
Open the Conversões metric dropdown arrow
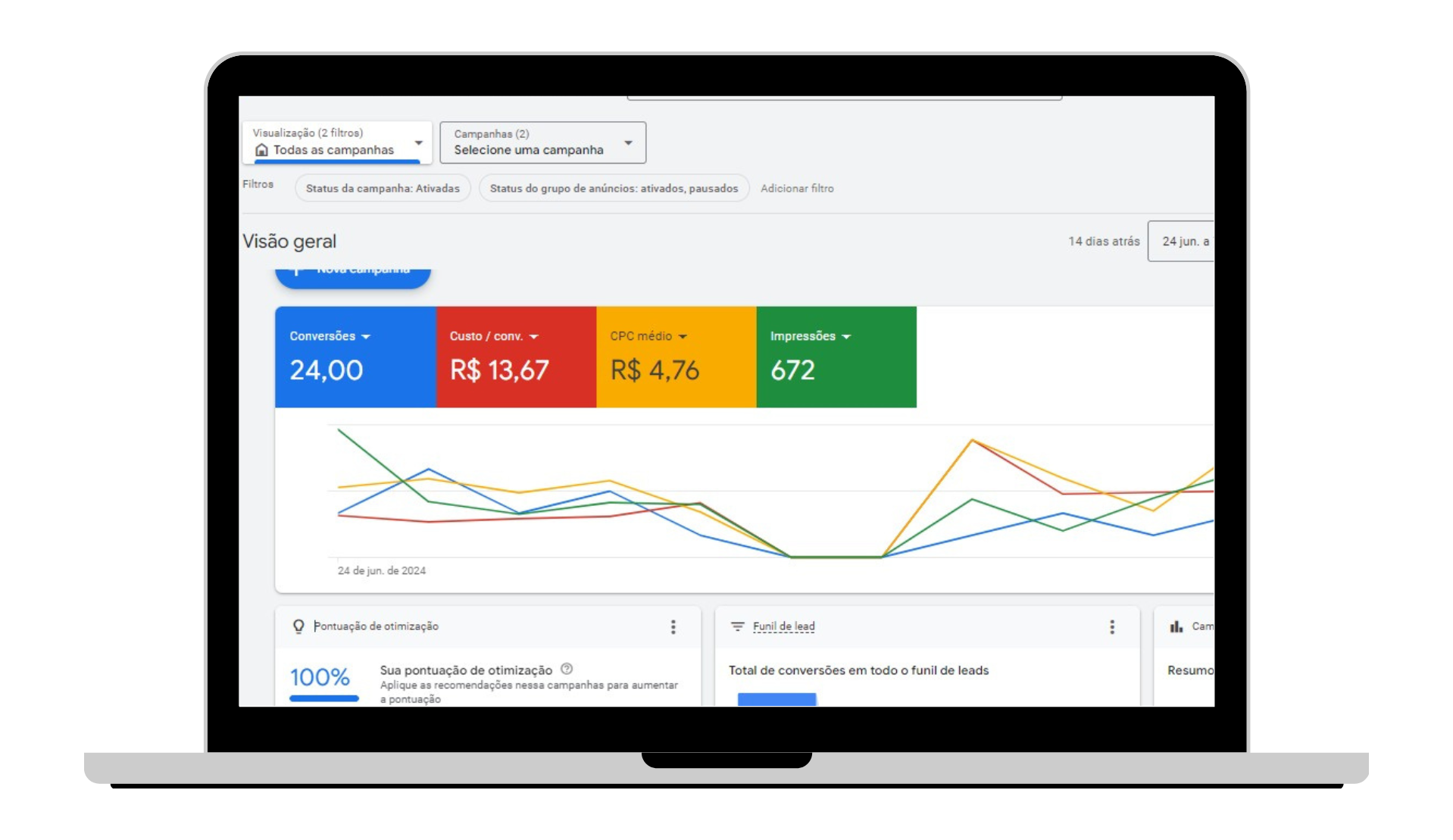pos(366,336)
